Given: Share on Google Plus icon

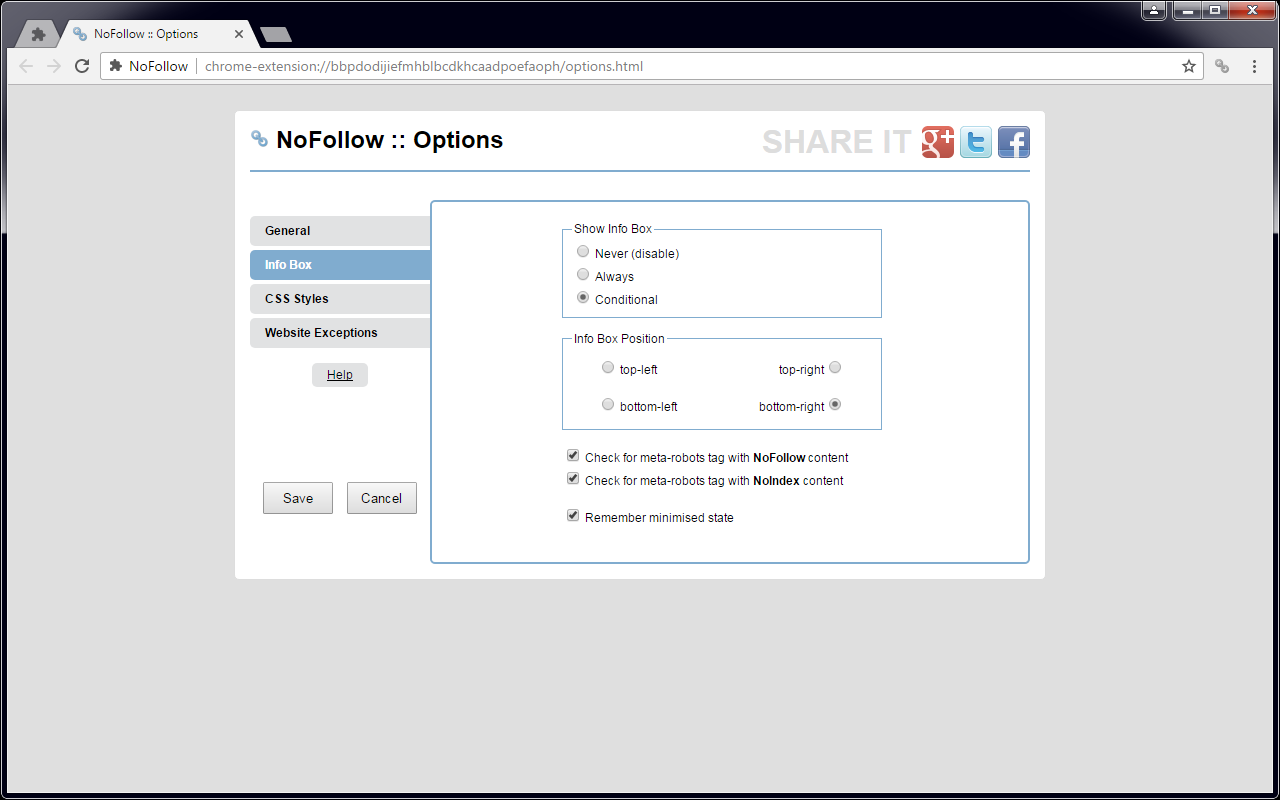Looking at the screenshot, I should (938, 142).
